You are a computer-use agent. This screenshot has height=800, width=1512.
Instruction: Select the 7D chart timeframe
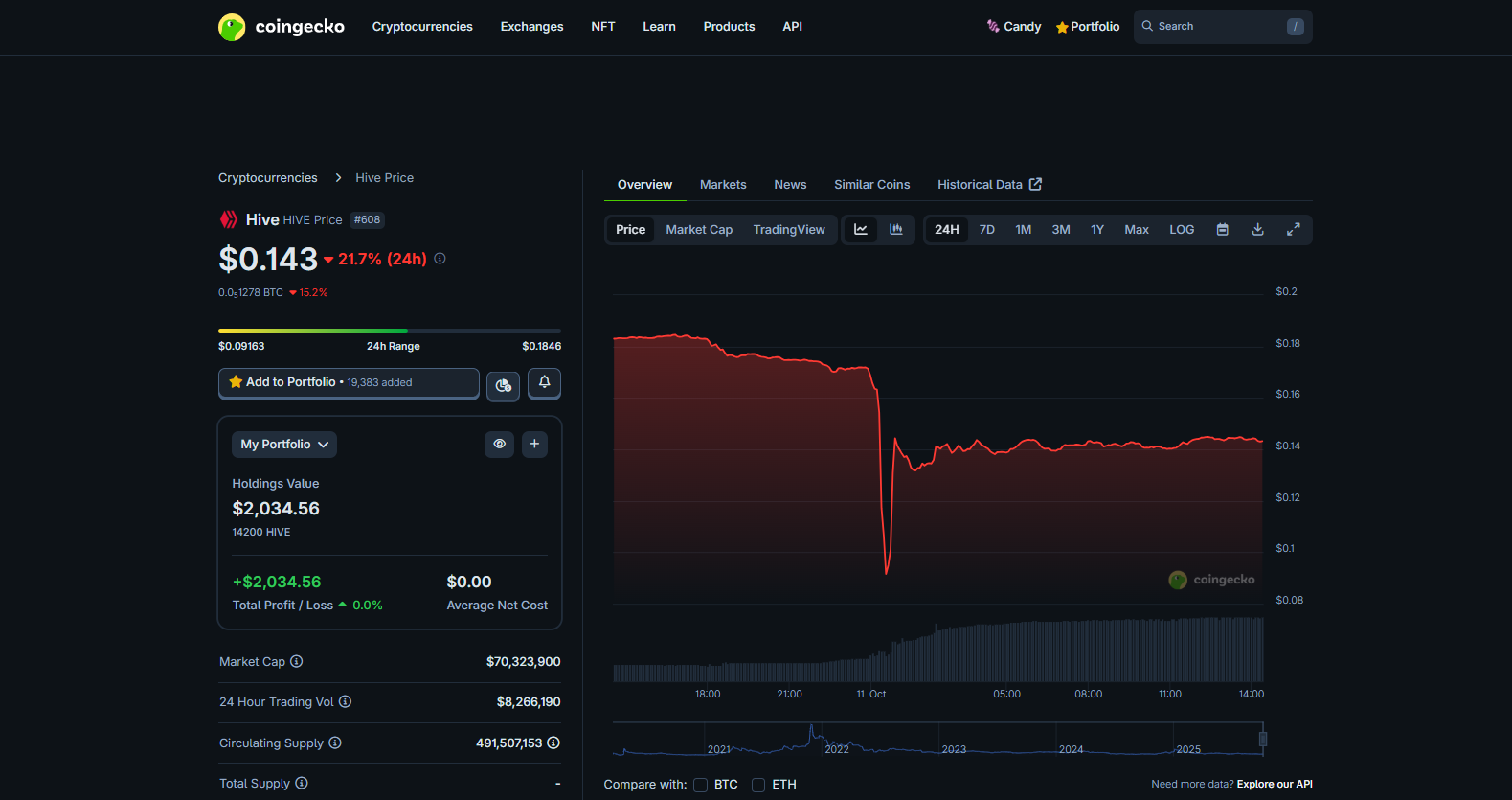click(x=986, y=230)
